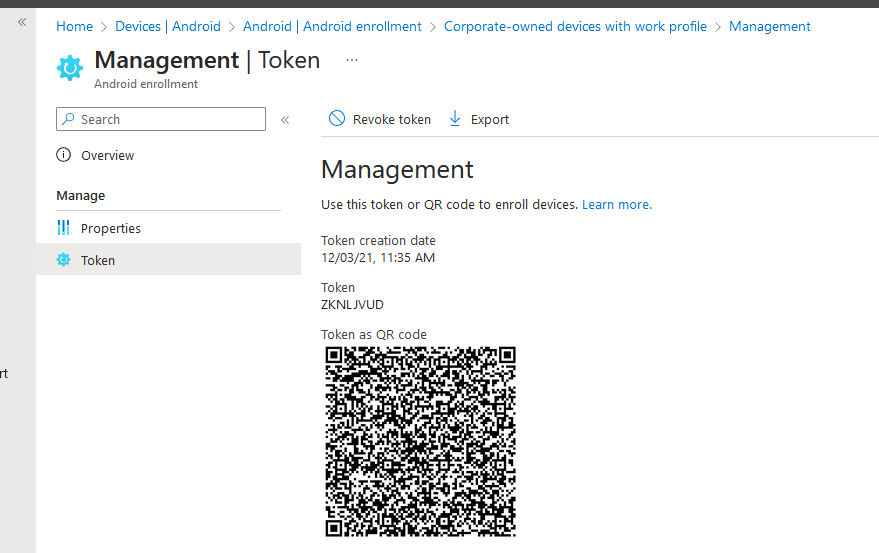Click the Revoke token button
The width and height of the screenshot is (879, 553).
pyautogui.click(x=380, y=119)
